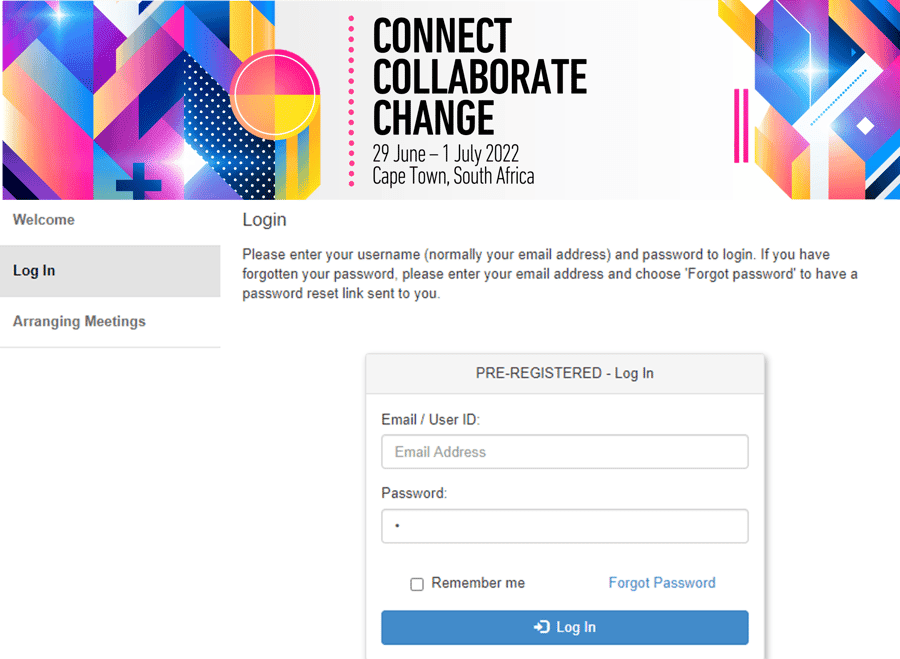
Task: Click the Email / User ID label
Action: (x=430, y=420)
